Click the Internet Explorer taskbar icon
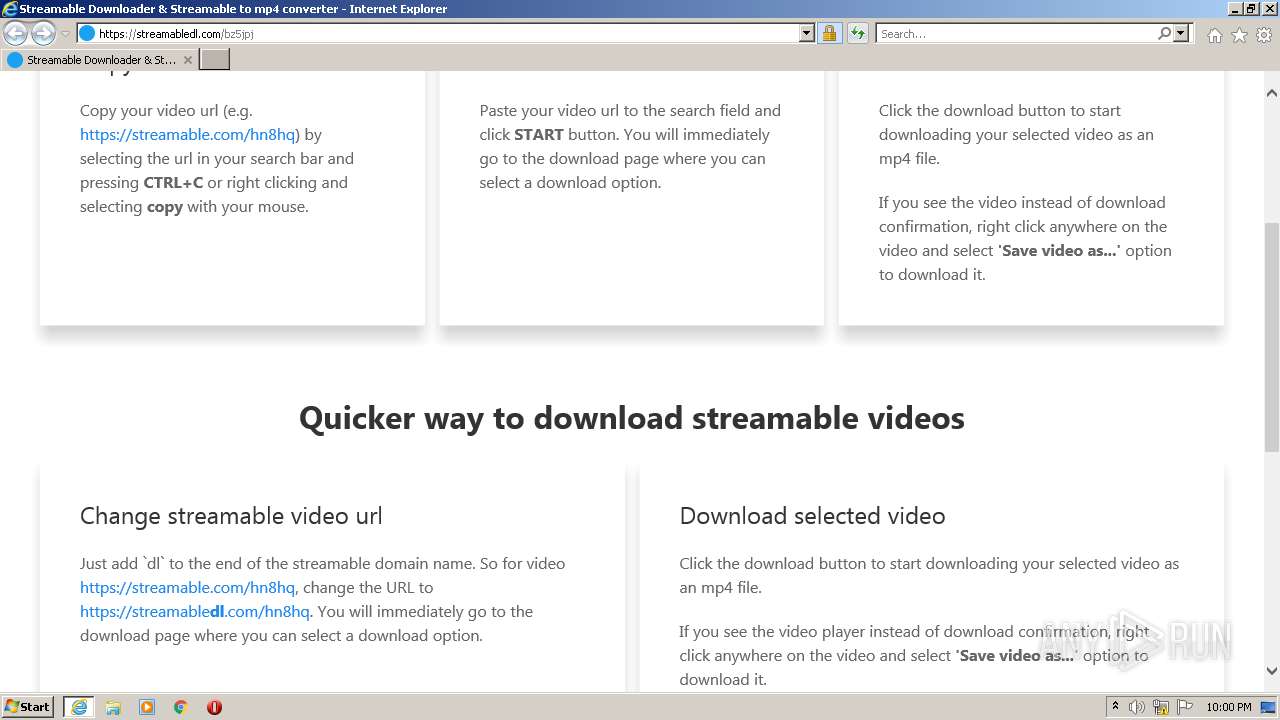The width and height of the screenshot is (1280, 720). pyautogui.click(x=79, y=707)
